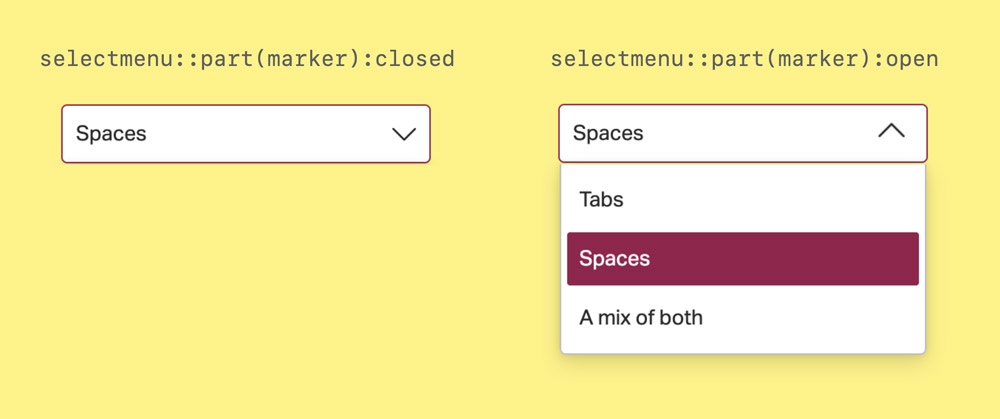
Task: Click the yellow background below the closed selectmenu
Action: coord(246,280)
